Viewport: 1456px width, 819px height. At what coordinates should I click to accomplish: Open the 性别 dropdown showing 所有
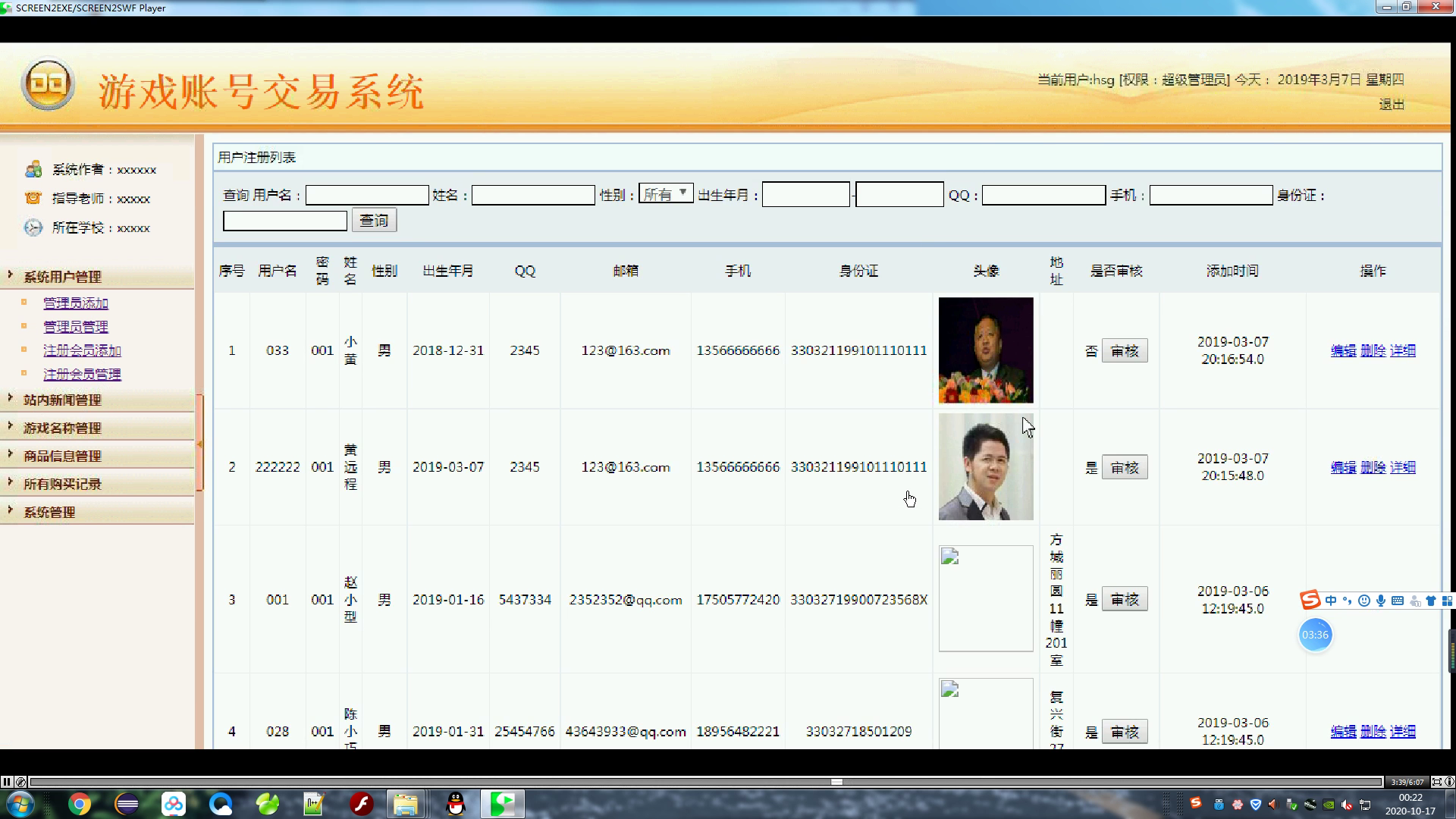click(x=666, y=194)
